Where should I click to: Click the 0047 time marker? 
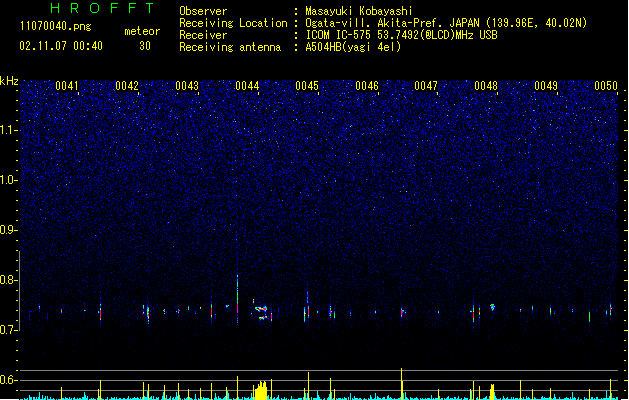(x=426, y=86)
